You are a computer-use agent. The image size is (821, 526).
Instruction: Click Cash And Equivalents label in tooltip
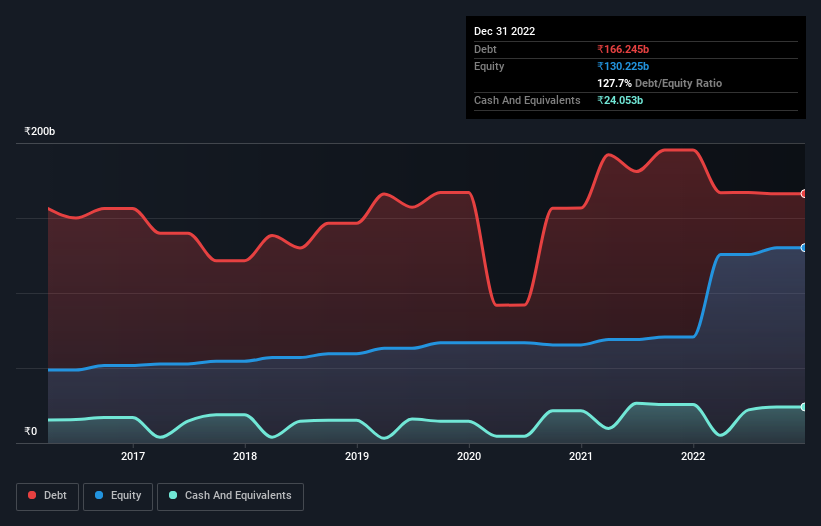coord(527,100)
